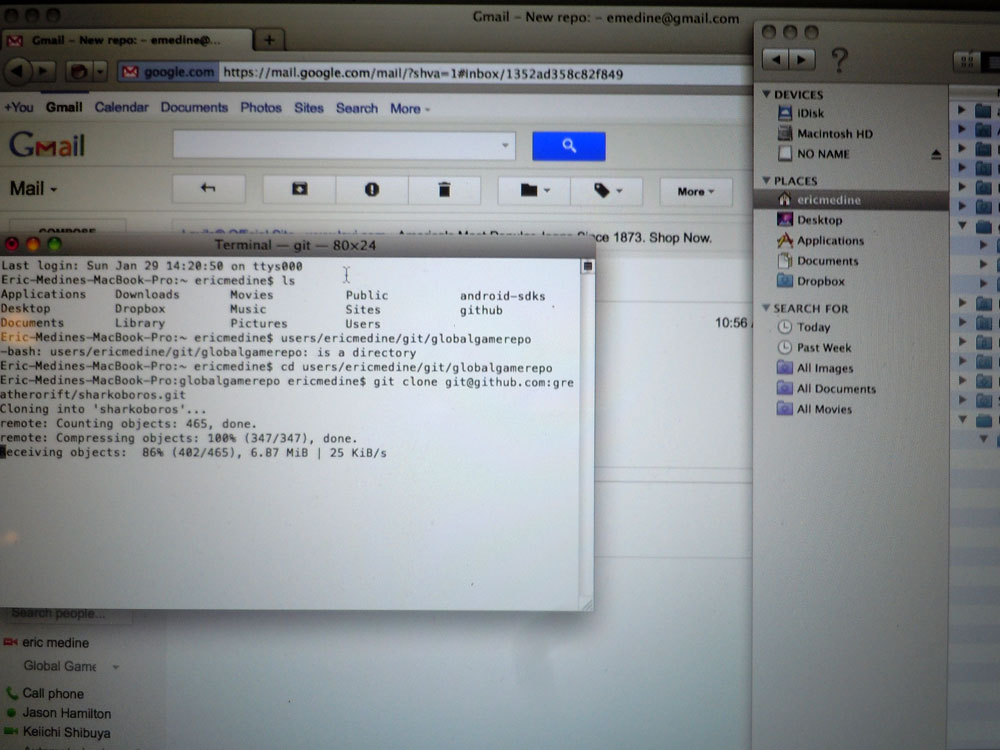Click the Finder back arrow button

coord(776,60)
